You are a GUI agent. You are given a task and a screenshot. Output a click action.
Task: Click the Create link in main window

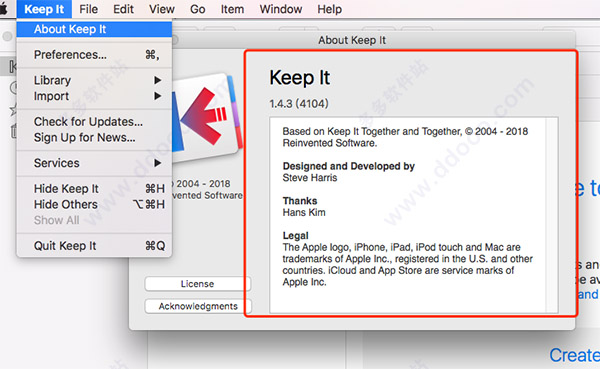click(574, 355)
